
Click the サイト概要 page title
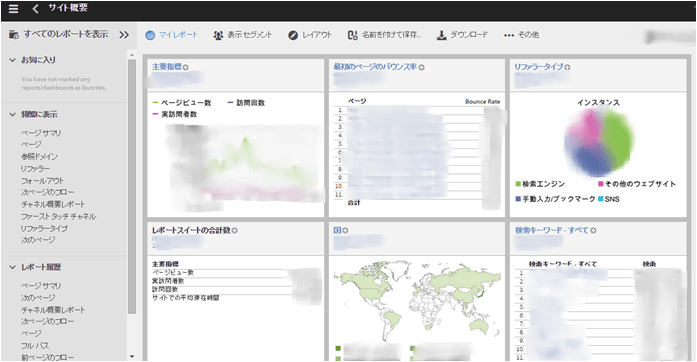click(x=68, y=8)
